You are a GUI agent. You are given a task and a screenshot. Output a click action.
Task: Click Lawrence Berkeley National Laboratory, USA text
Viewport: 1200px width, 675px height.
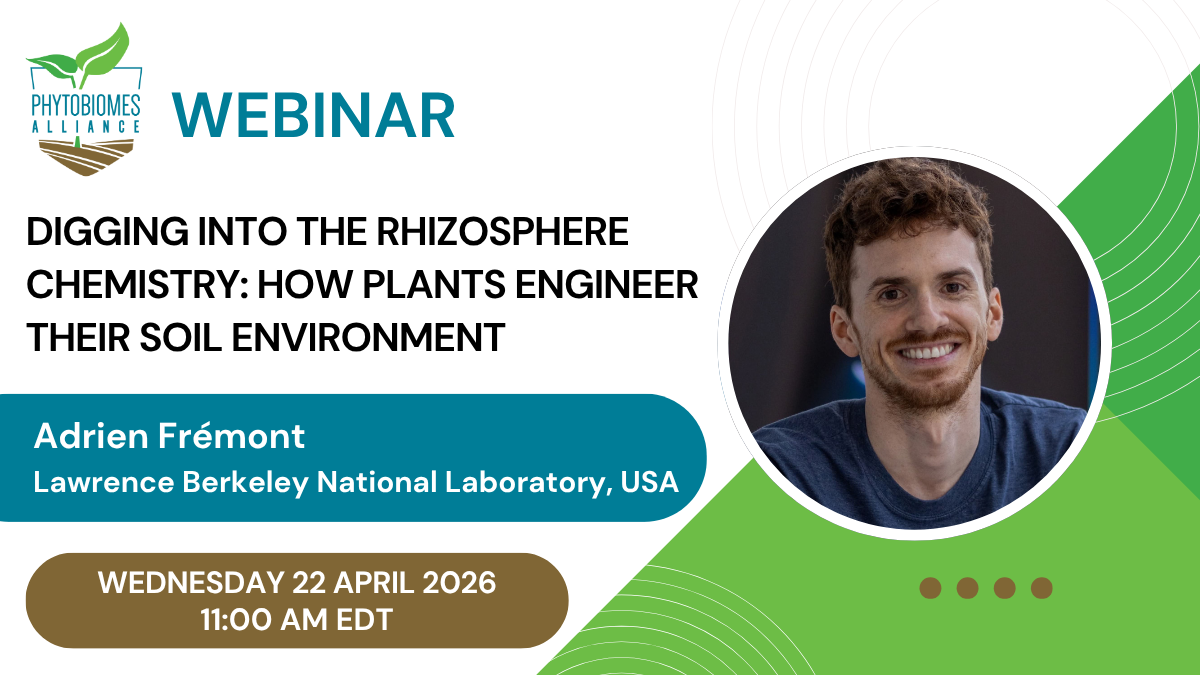357,482
